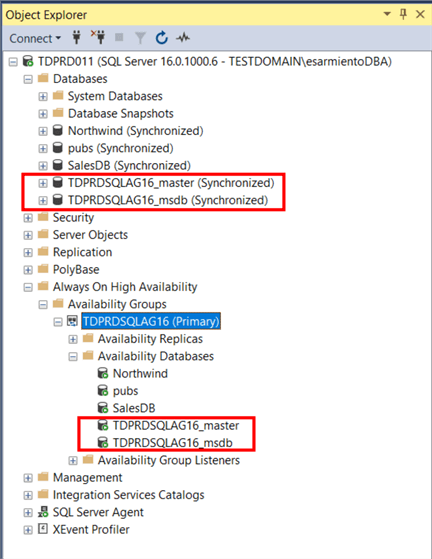This screenshot has height=559, width=432.
Task: Click the pubs (Synchronized) database cylinder icon
Action: [x=58, y=148]
